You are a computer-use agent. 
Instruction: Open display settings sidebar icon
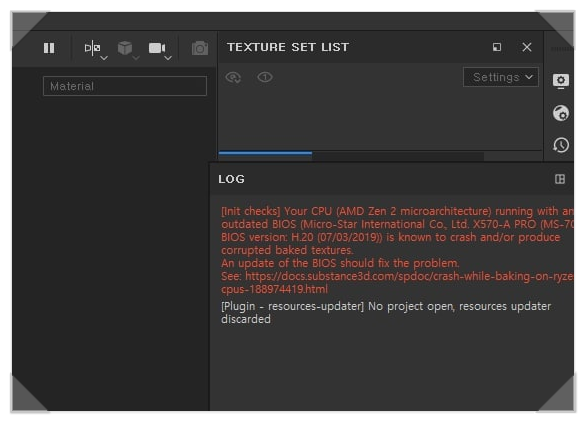click(561, 81)
